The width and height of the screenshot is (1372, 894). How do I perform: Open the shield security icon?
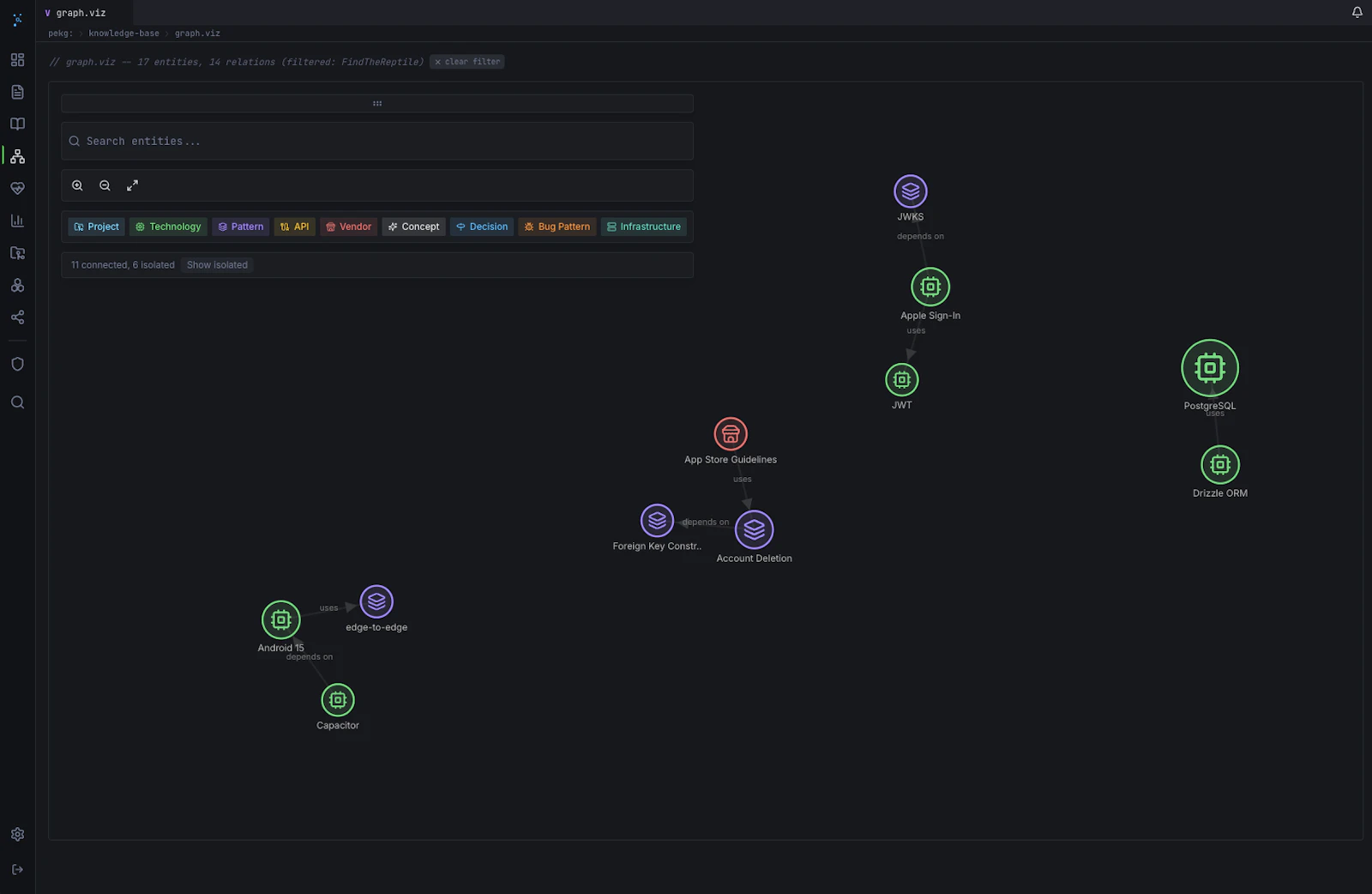click(x=17, y=364)
